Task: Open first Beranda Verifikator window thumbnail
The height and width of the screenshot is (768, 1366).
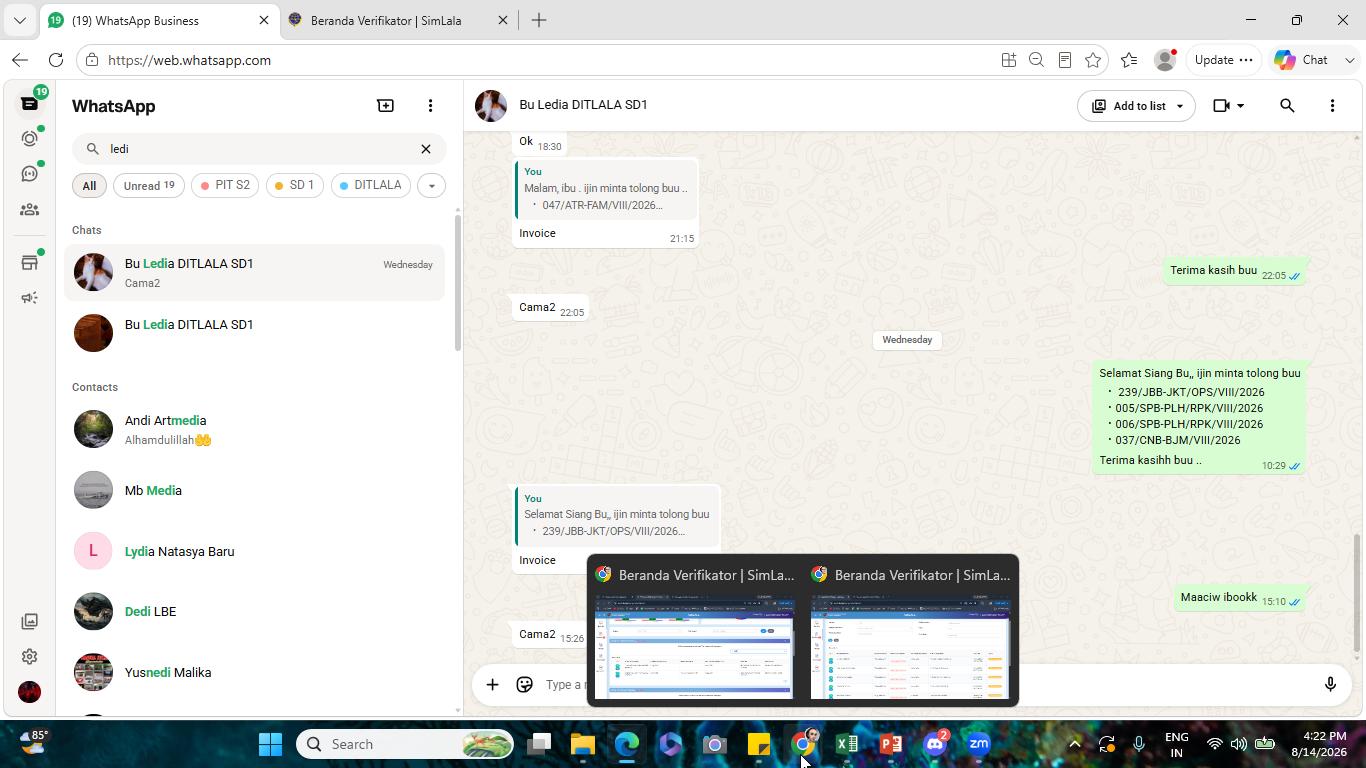Action: tap(695, 631)
